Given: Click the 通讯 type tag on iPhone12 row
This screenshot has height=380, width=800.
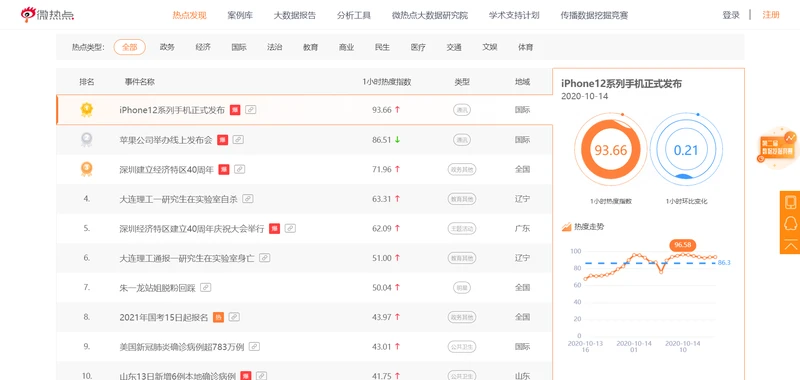Looking at the screenshot, I should 462,110.
